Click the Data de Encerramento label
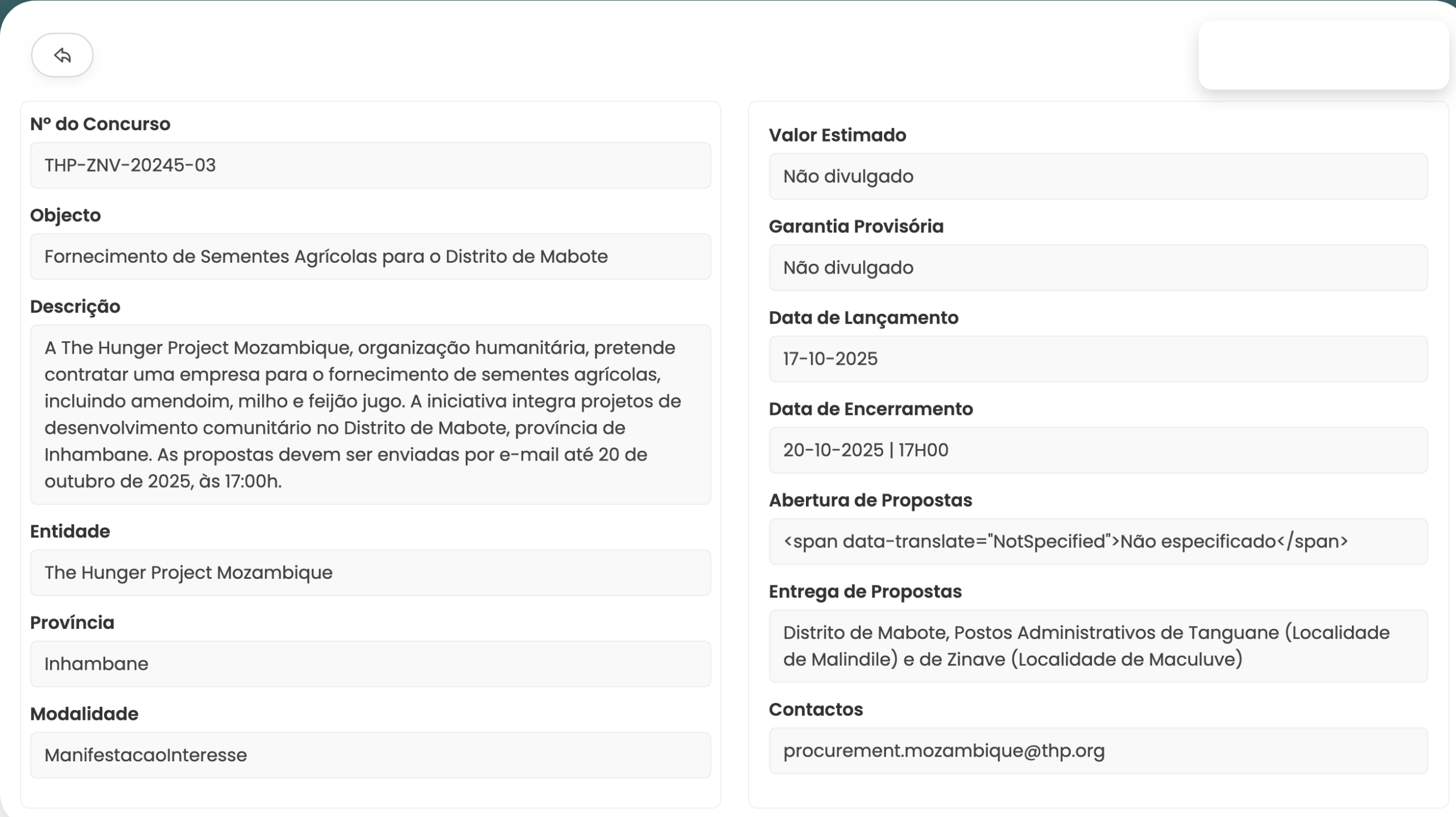Image resolution: width=1456 pixels, height=817 pixels. click(871, 409)
